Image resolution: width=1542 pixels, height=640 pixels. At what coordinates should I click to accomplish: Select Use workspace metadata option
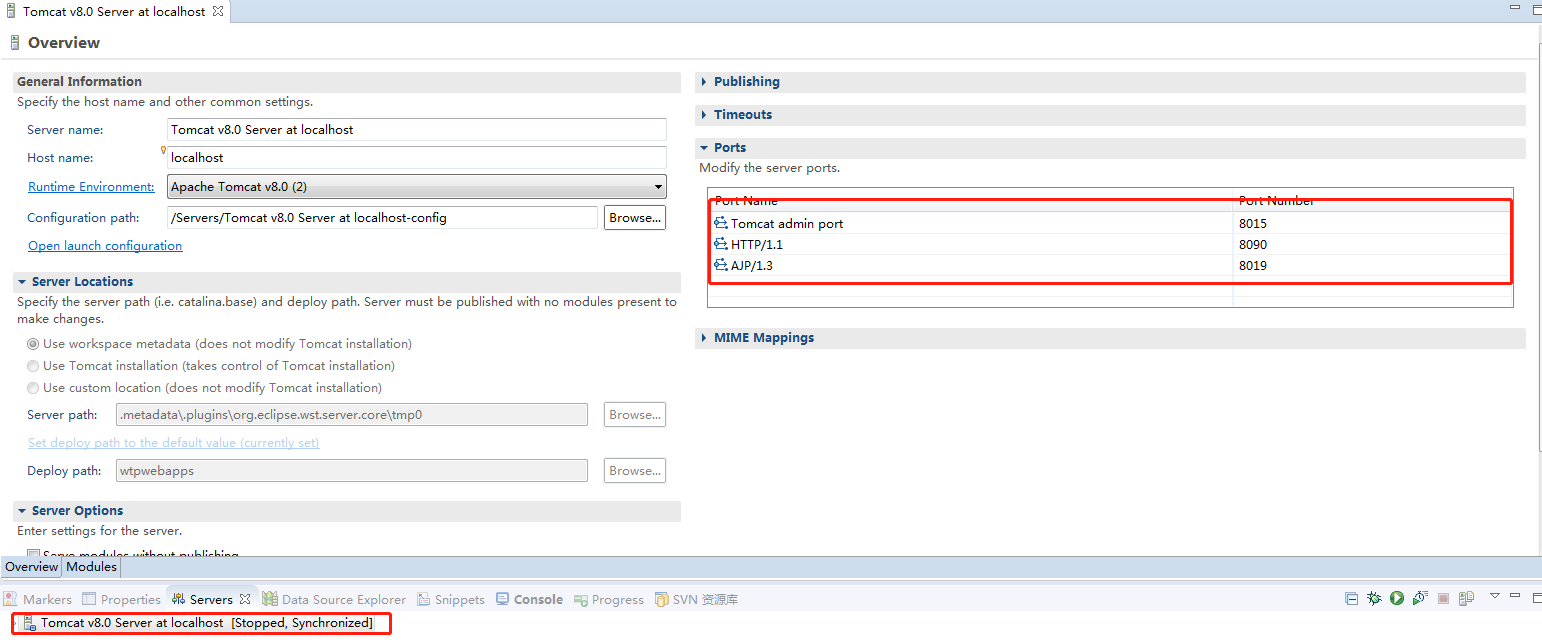[x=33, y=344]
